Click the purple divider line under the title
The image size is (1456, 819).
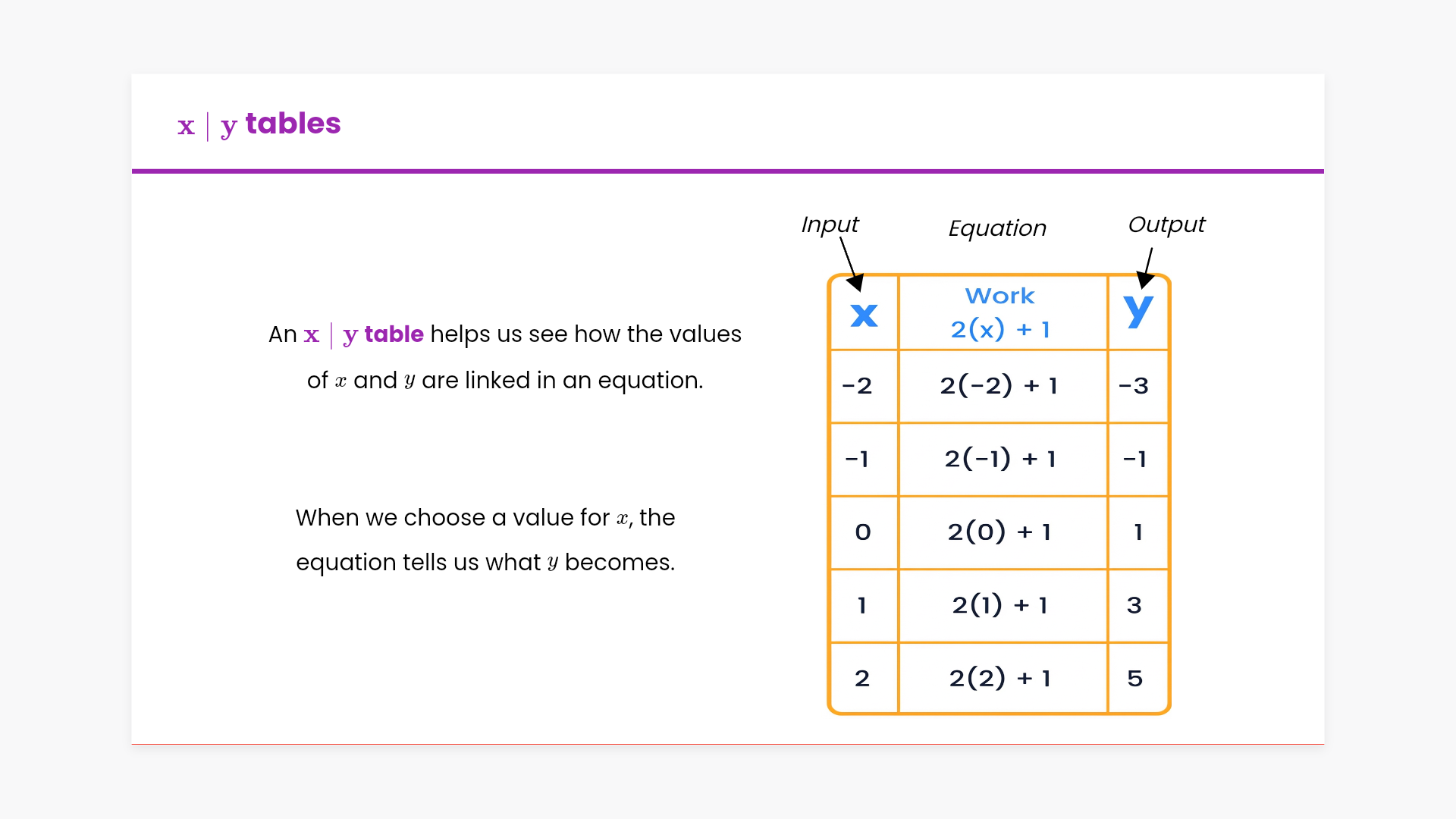click(x=728, y=171)
